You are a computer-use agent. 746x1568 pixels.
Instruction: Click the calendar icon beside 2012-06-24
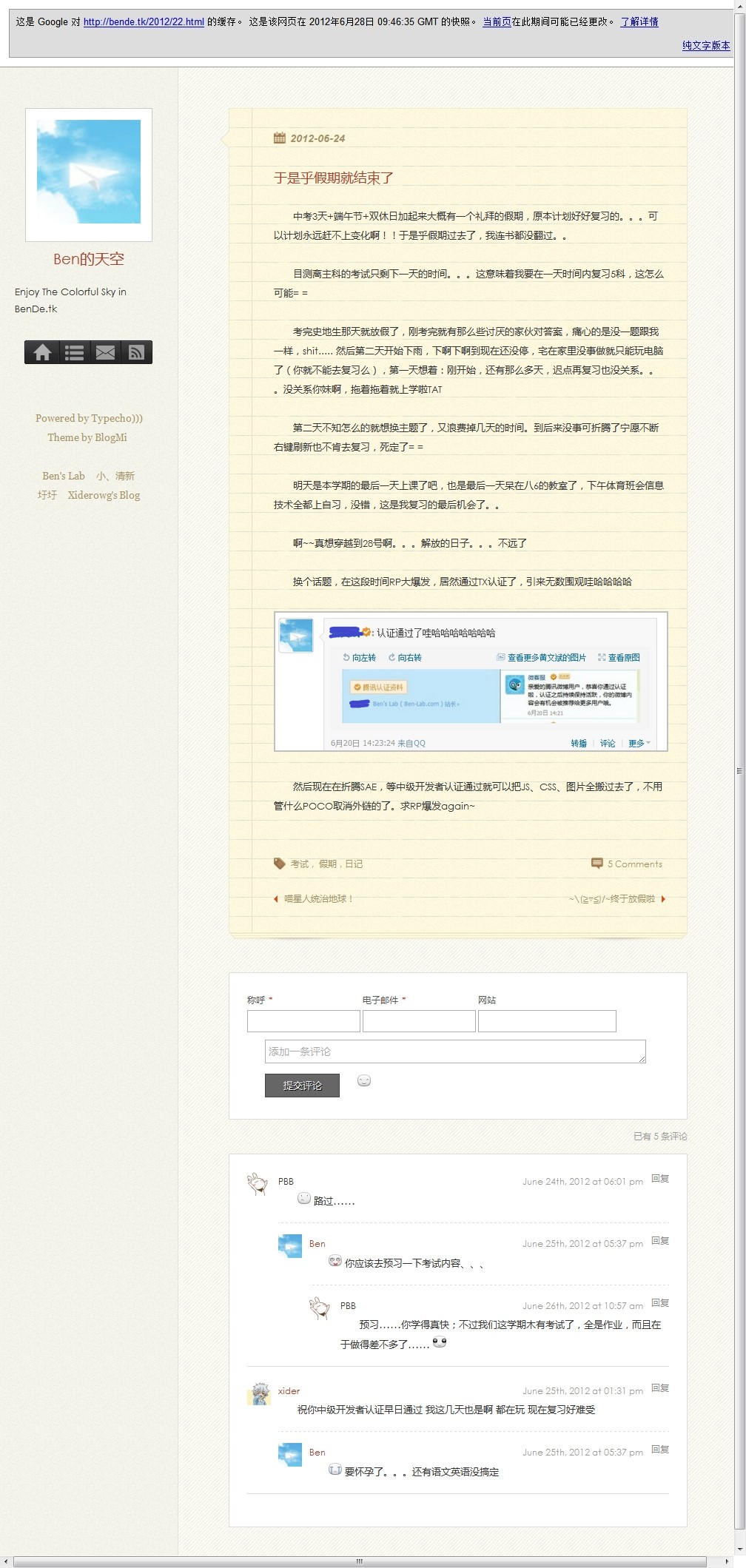tap(280, 138)
